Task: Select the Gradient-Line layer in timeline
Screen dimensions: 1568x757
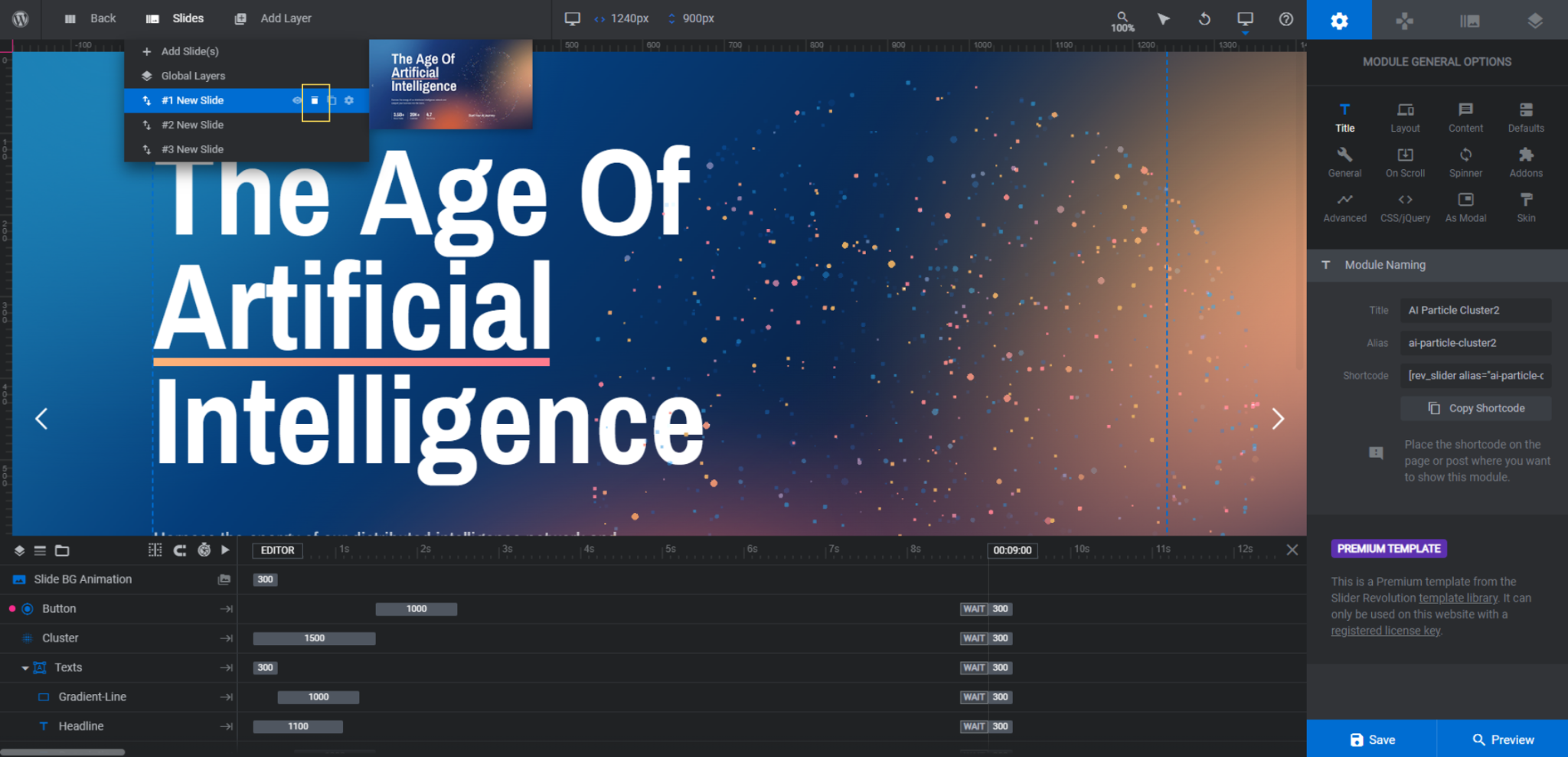Action: click(x=92, y=697)
